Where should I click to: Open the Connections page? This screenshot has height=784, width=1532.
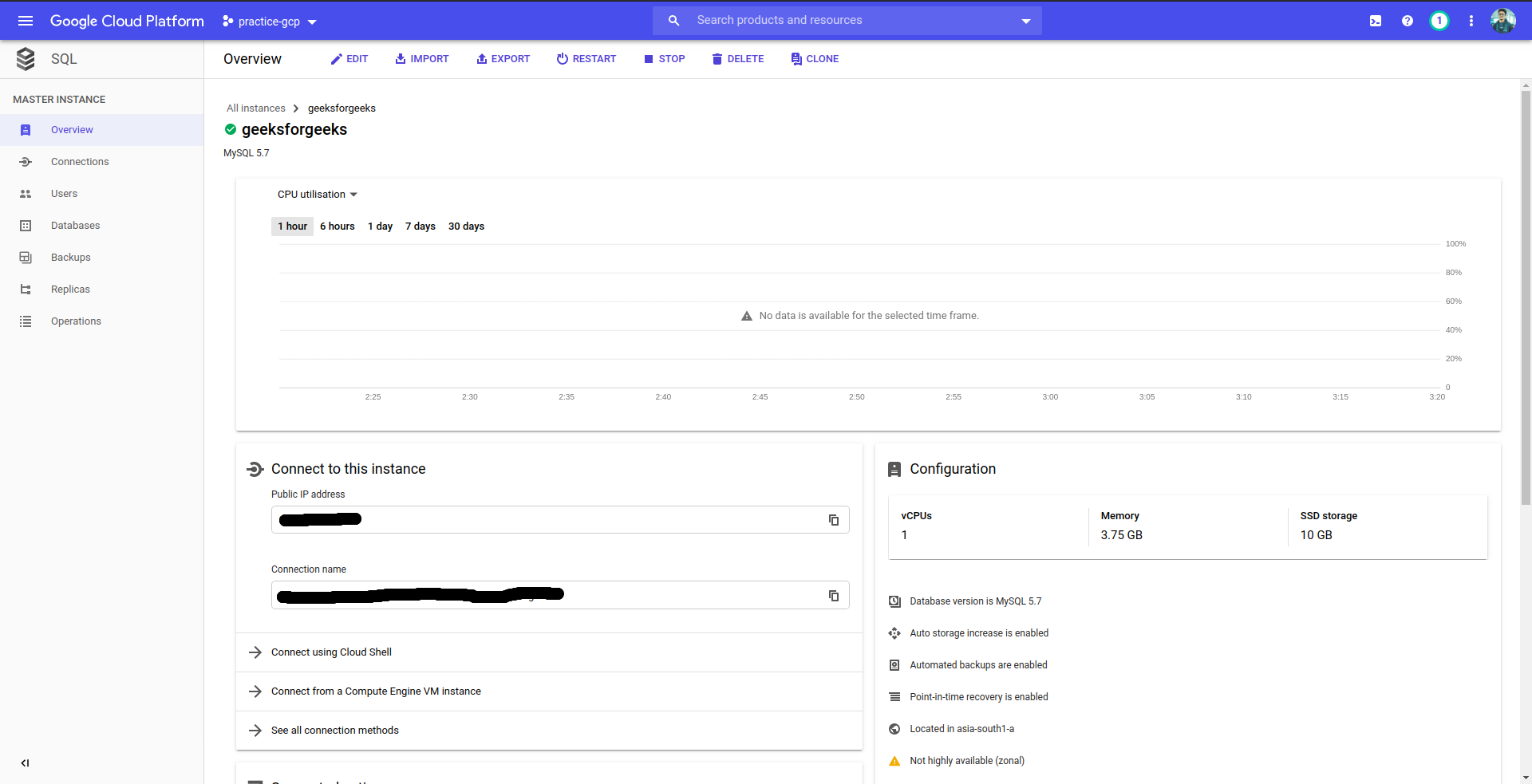point(102,162)
